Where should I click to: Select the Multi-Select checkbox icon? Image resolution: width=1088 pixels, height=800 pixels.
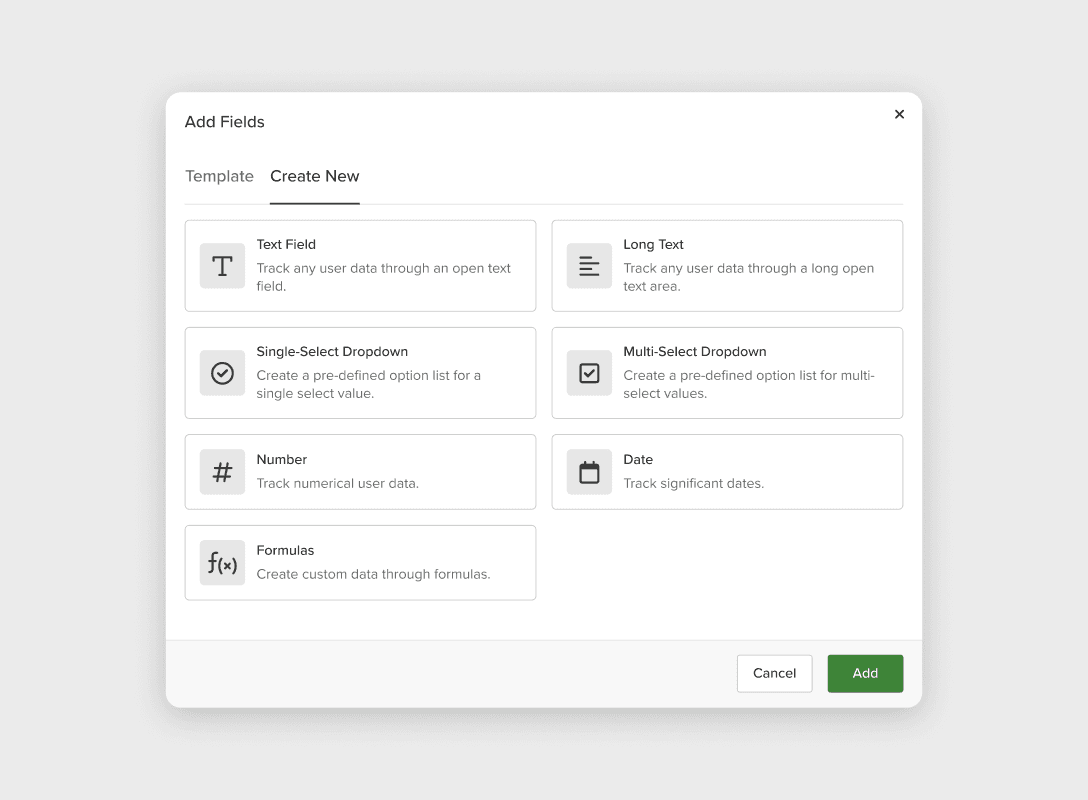click(x=589, y=373)
